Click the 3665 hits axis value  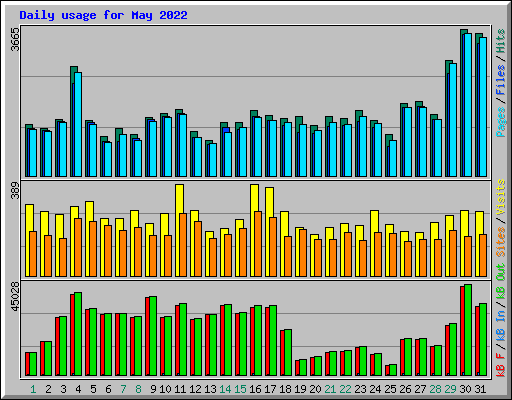15,40
